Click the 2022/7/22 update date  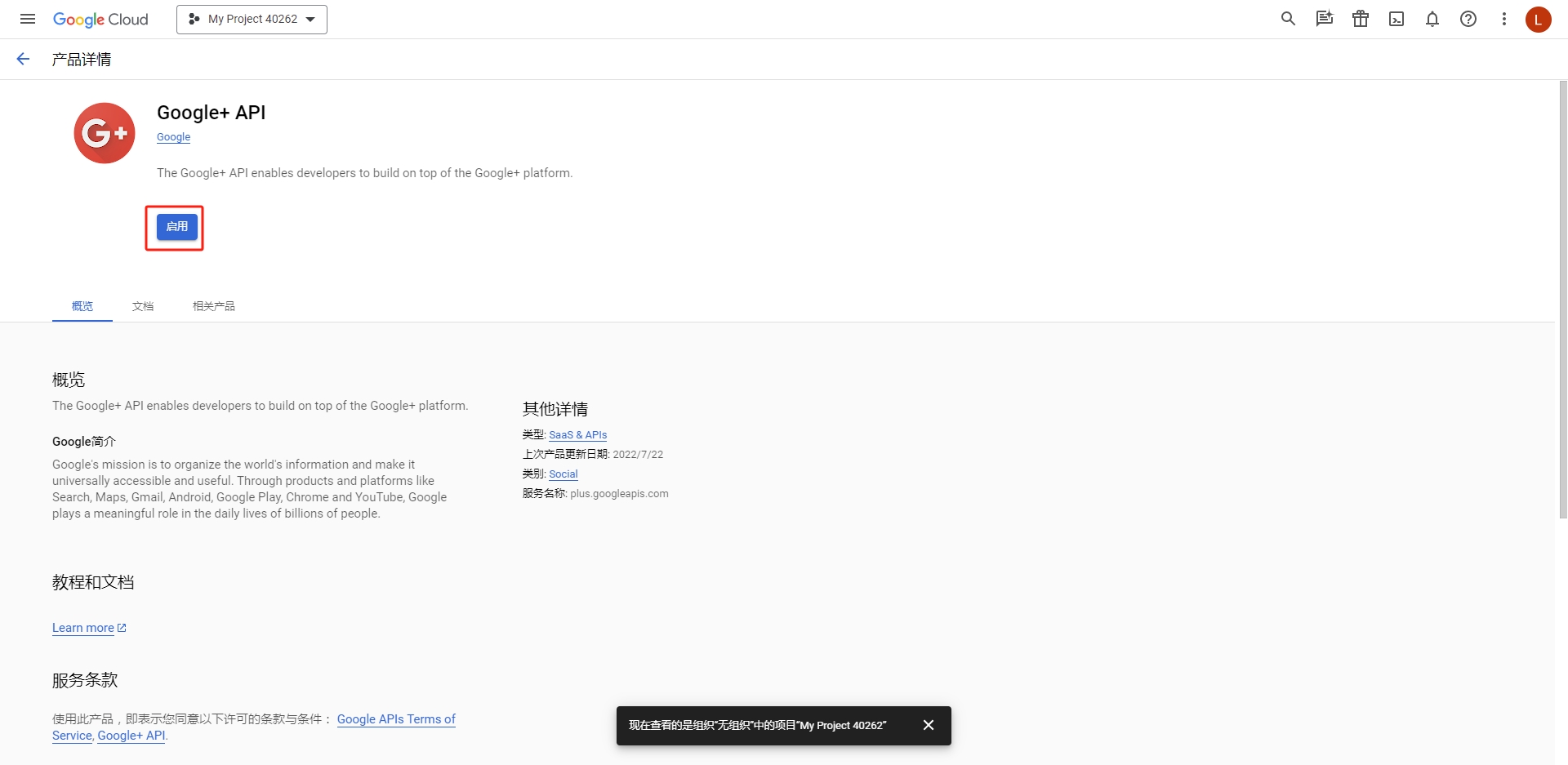[638, 455]
